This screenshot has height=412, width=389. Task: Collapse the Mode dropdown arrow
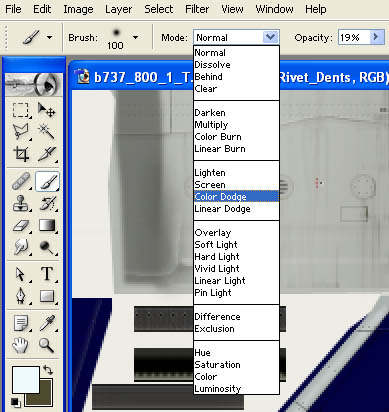pyautogui.click(x=270, y=37)
